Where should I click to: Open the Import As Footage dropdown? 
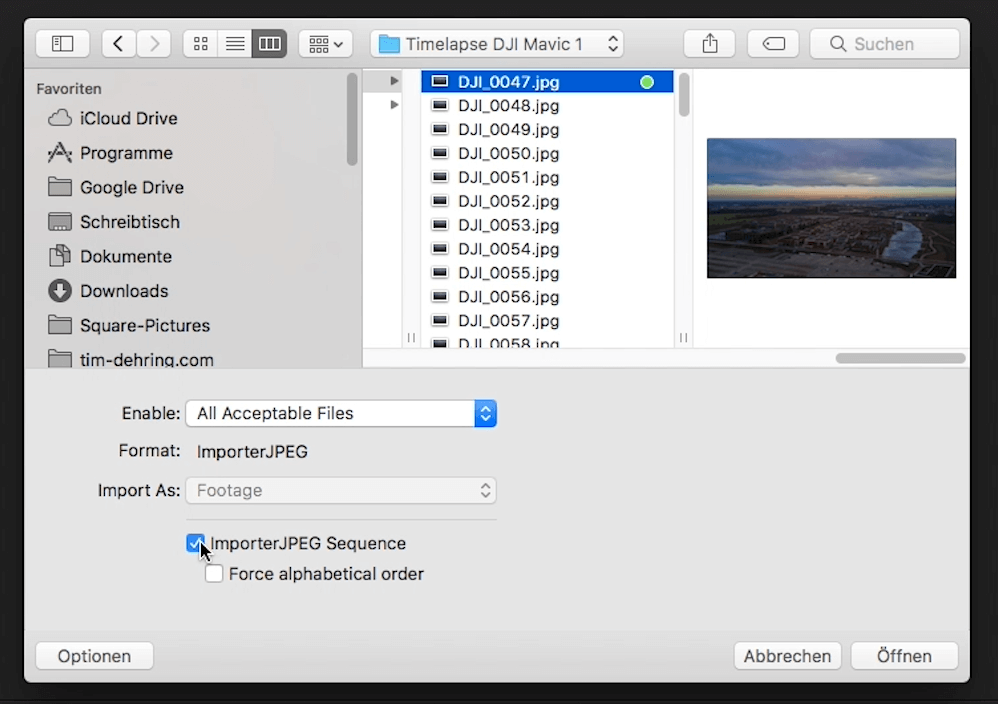pyautogui.click(x=341, y=491)
